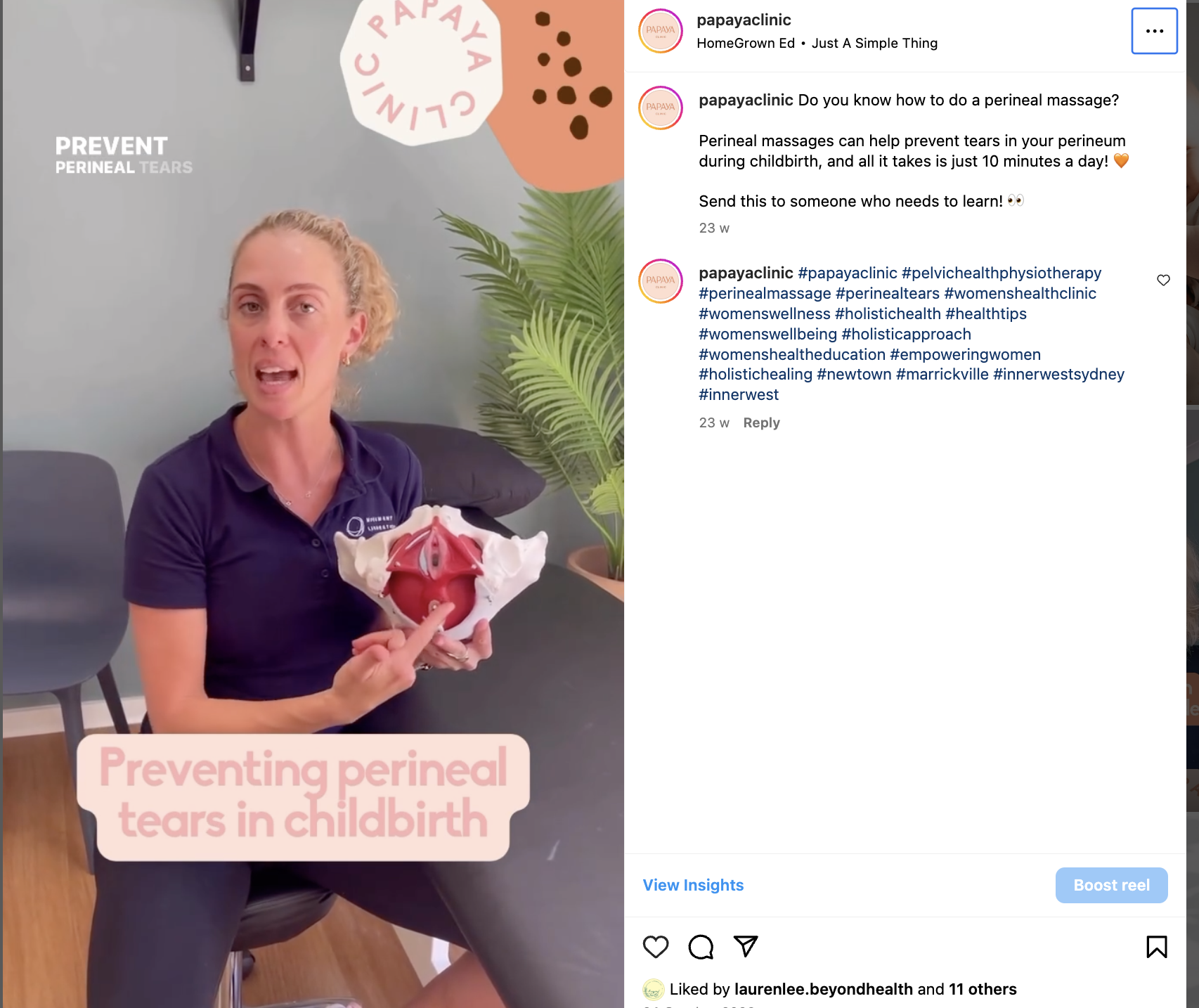Click papayaclinic avatar beside caption
1199x1008 pixels.
coord(661,108)
